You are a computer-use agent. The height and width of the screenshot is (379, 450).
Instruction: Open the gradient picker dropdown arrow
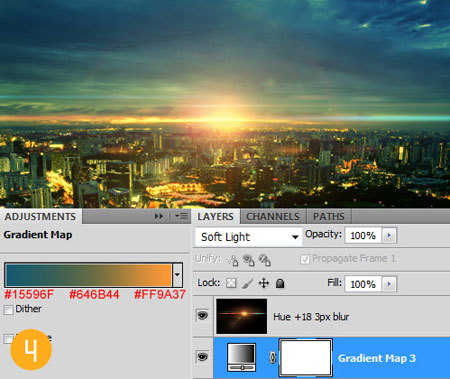[x=177, y=275]
